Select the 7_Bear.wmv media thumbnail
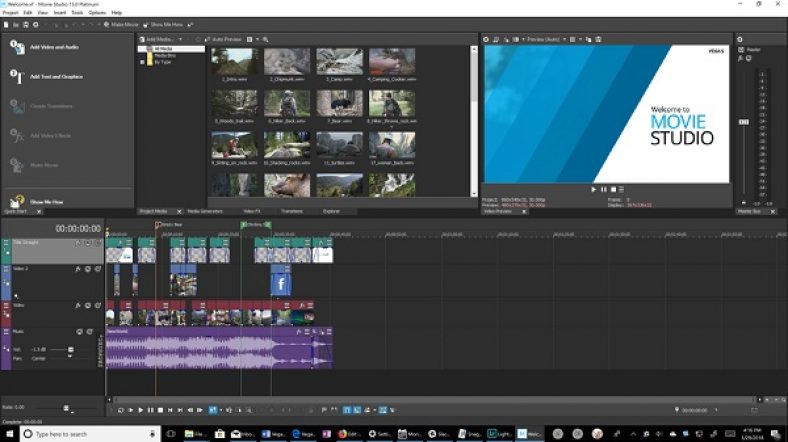 (x=339, y=104)
